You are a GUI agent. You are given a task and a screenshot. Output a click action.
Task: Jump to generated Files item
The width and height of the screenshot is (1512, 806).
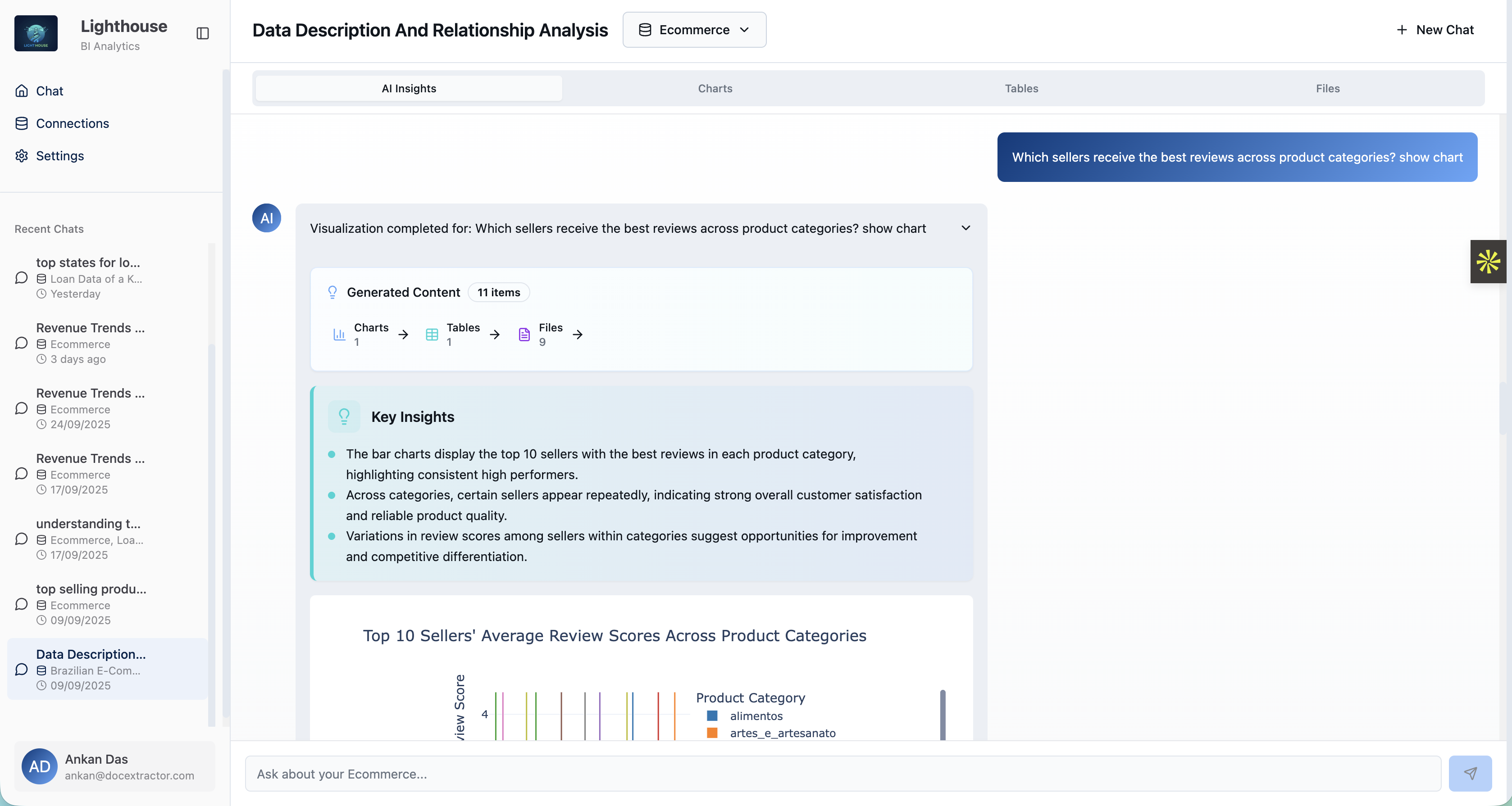pyautogui.click(x=551, y=335)
